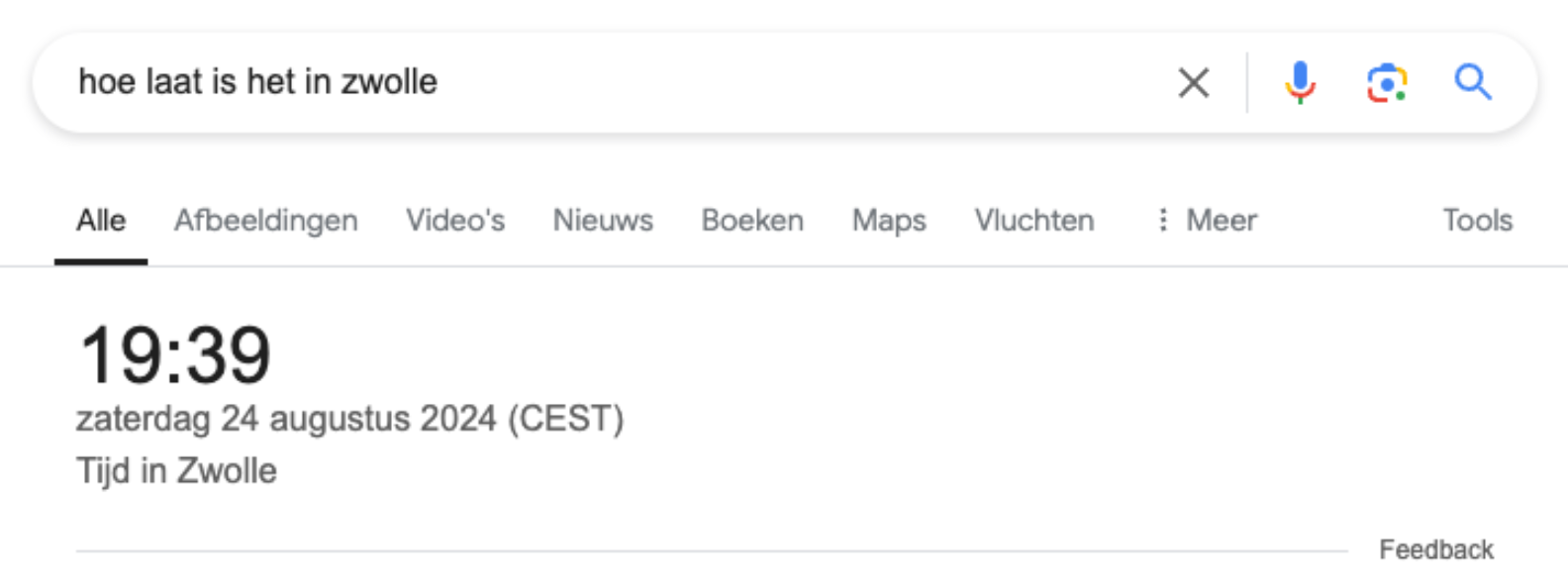Screen dimensions: 1568x585
Task: Select the Alle tab
Action: [x=101, y=220]
